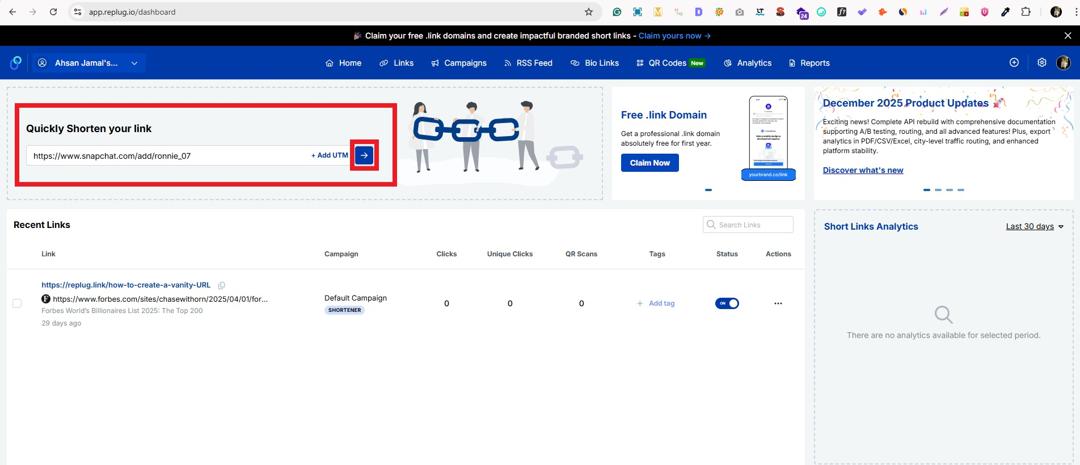The width and height of the screenshot is (1080, 465).
Task: Reload the page with refresh icon
Action: point(53,12)
